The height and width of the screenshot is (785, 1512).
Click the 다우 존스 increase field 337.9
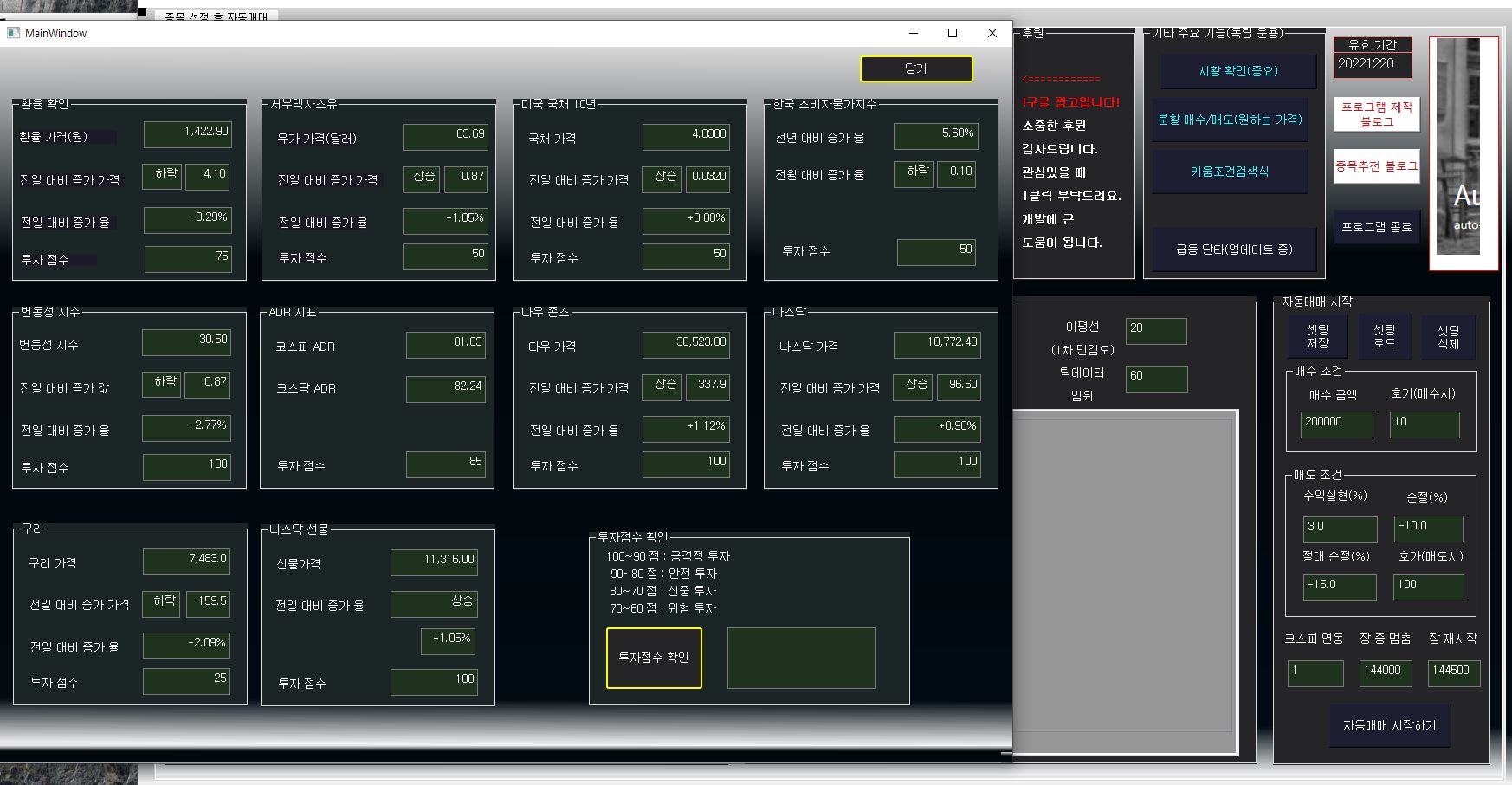click(708, 387)
